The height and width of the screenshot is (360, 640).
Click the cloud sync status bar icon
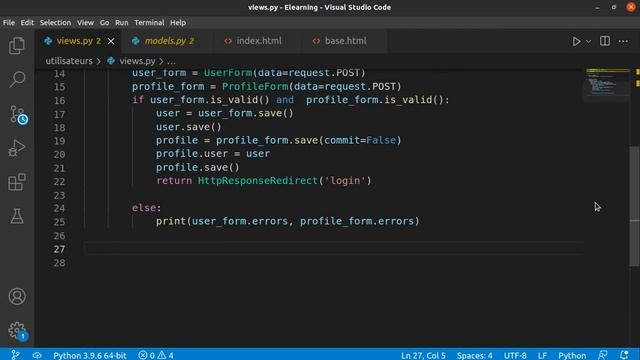click(x=37, y=355)
